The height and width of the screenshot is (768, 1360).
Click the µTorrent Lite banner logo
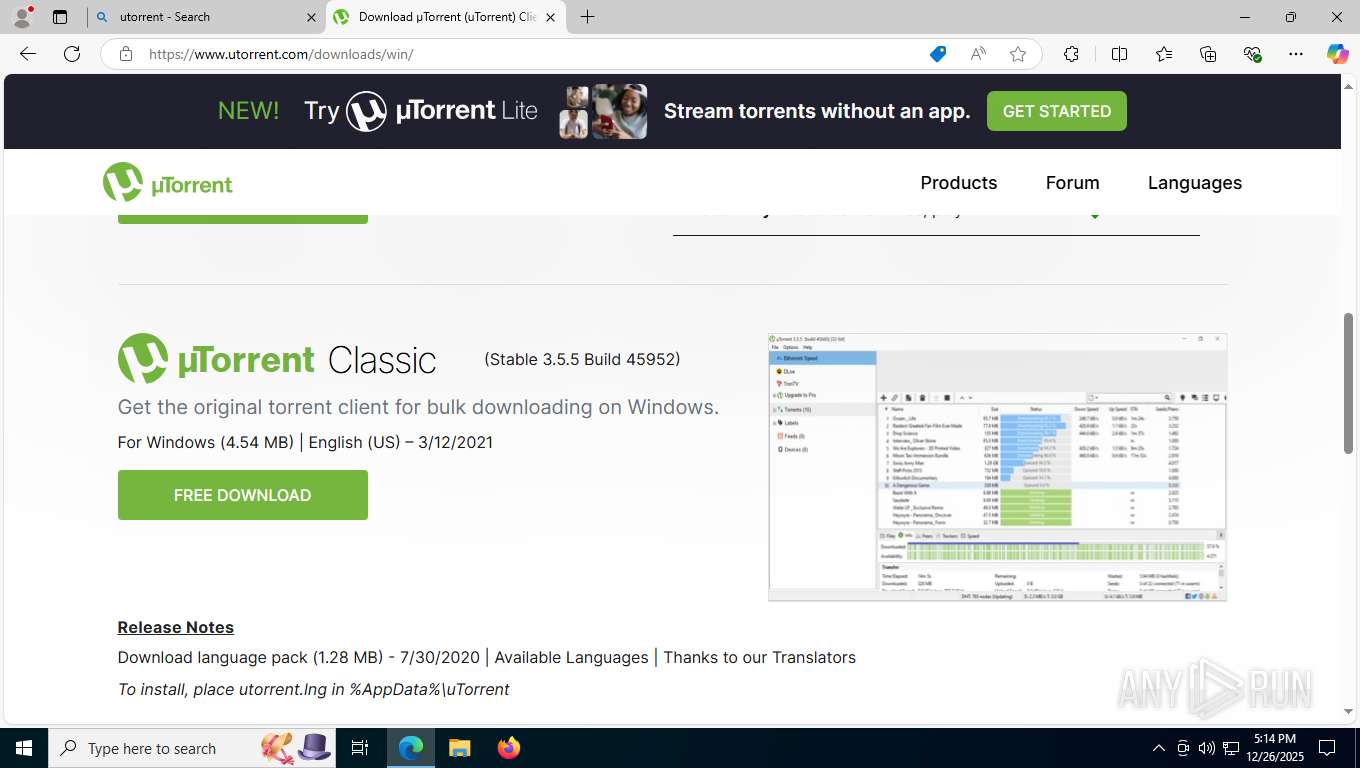tap(441, 111)
